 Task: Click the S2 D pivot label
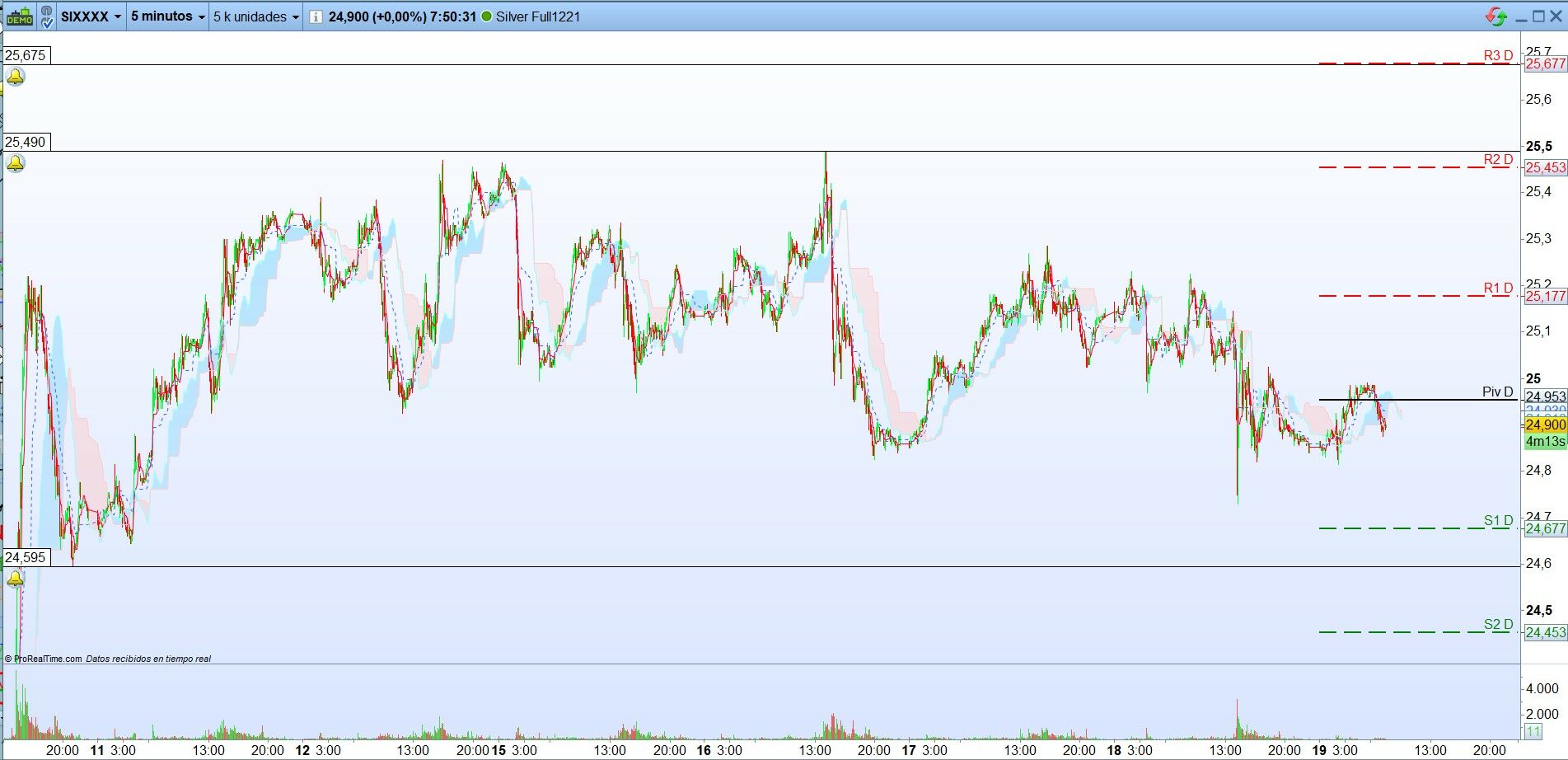tap(1498, 624)
